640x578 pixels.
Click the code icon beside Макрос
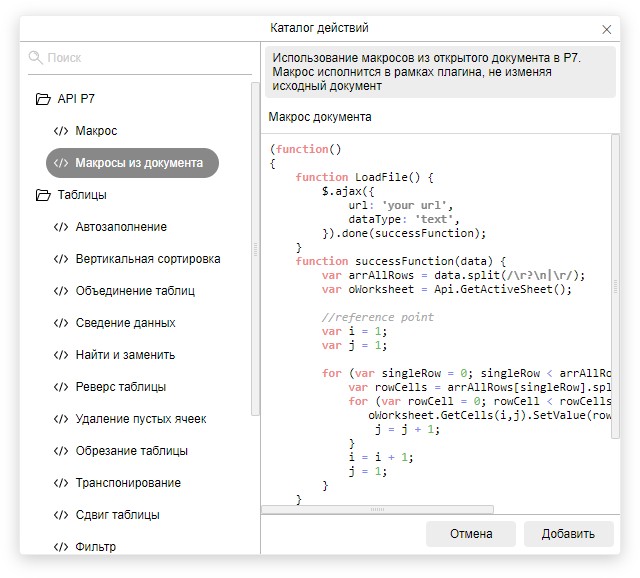pyautogui.click(x=61, y=131)
